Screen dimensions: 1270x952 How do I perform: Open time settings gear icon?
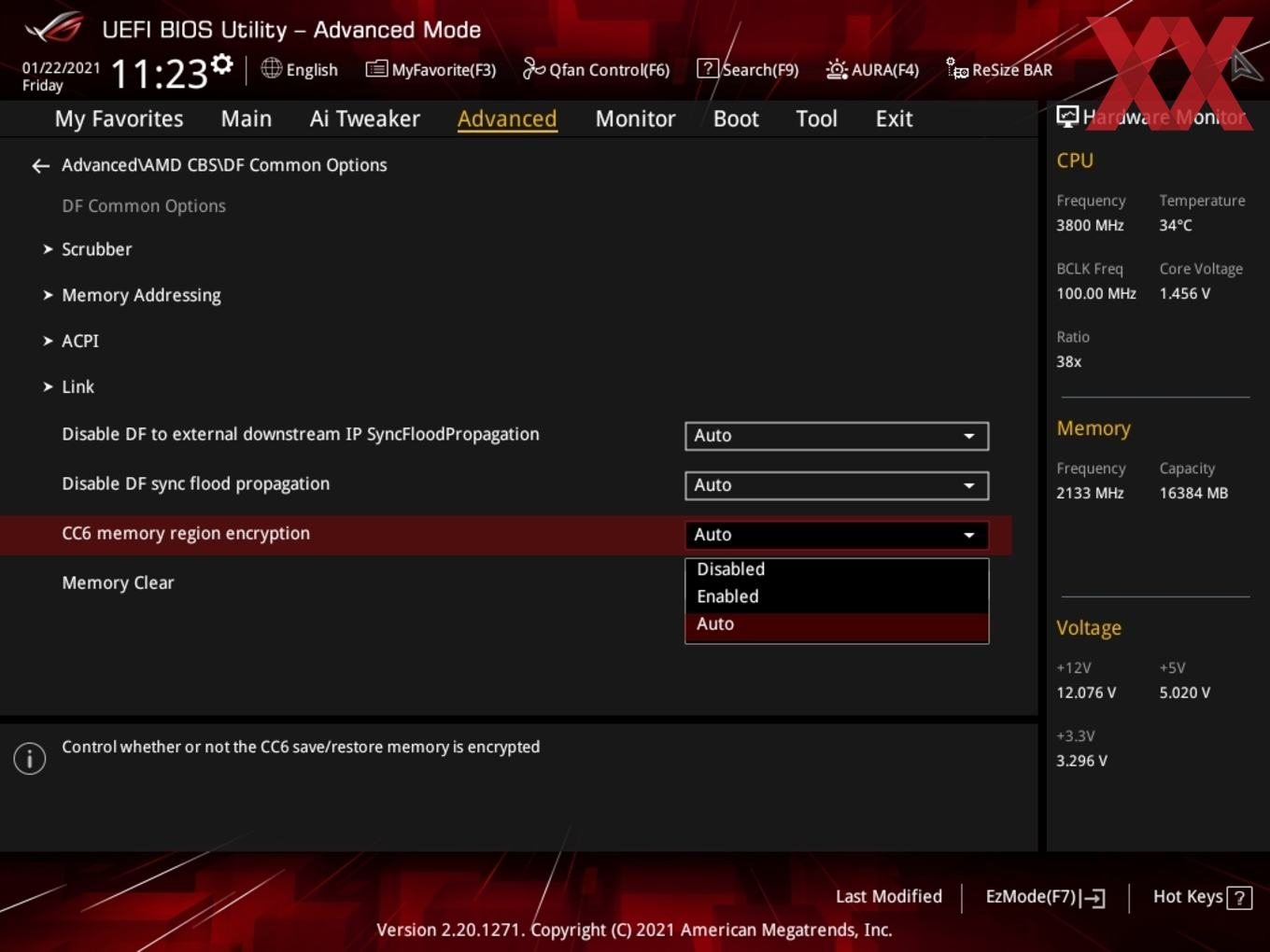(x=222, y=63)
